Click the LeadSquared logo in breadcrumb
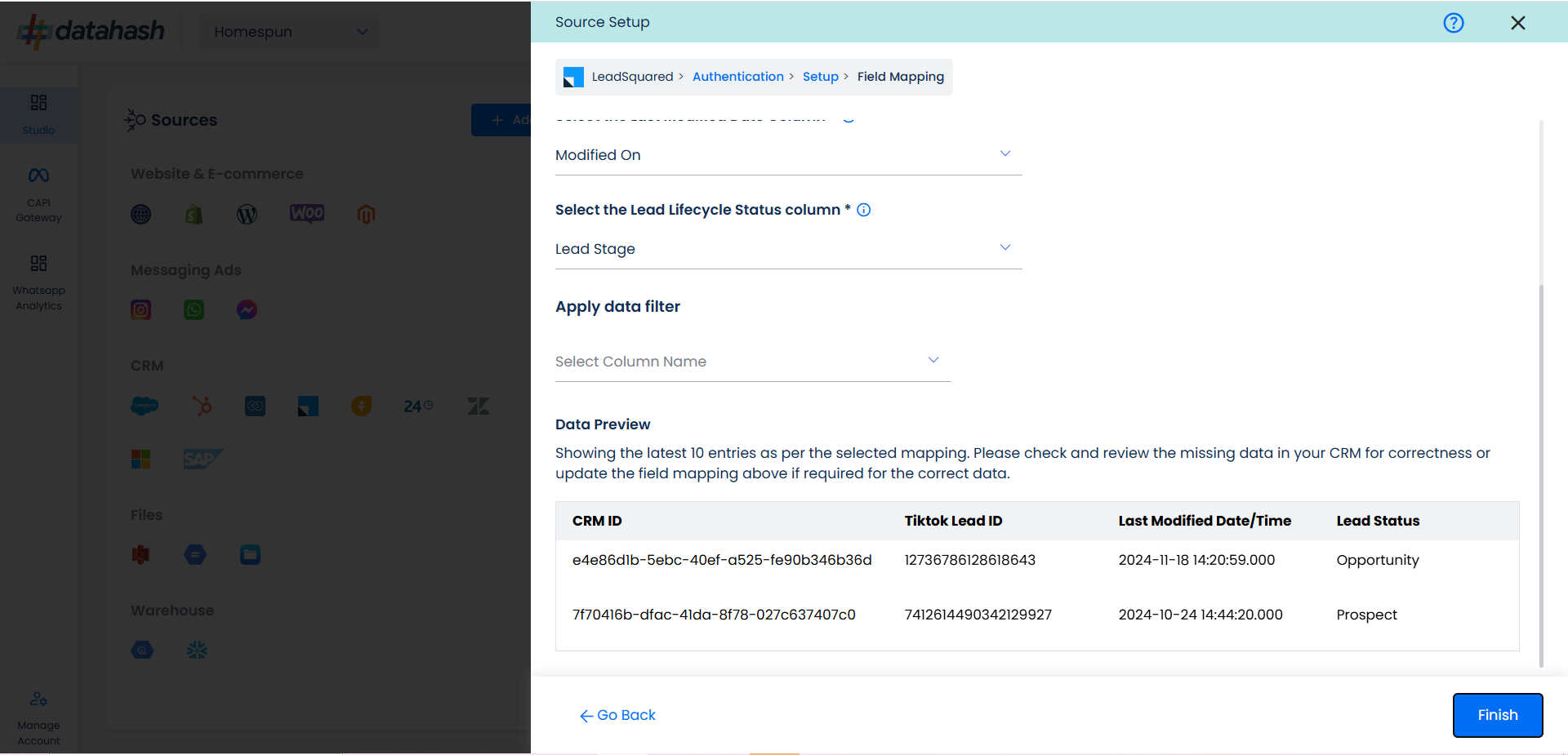The image size is (1568, 755). coord(573,78)
